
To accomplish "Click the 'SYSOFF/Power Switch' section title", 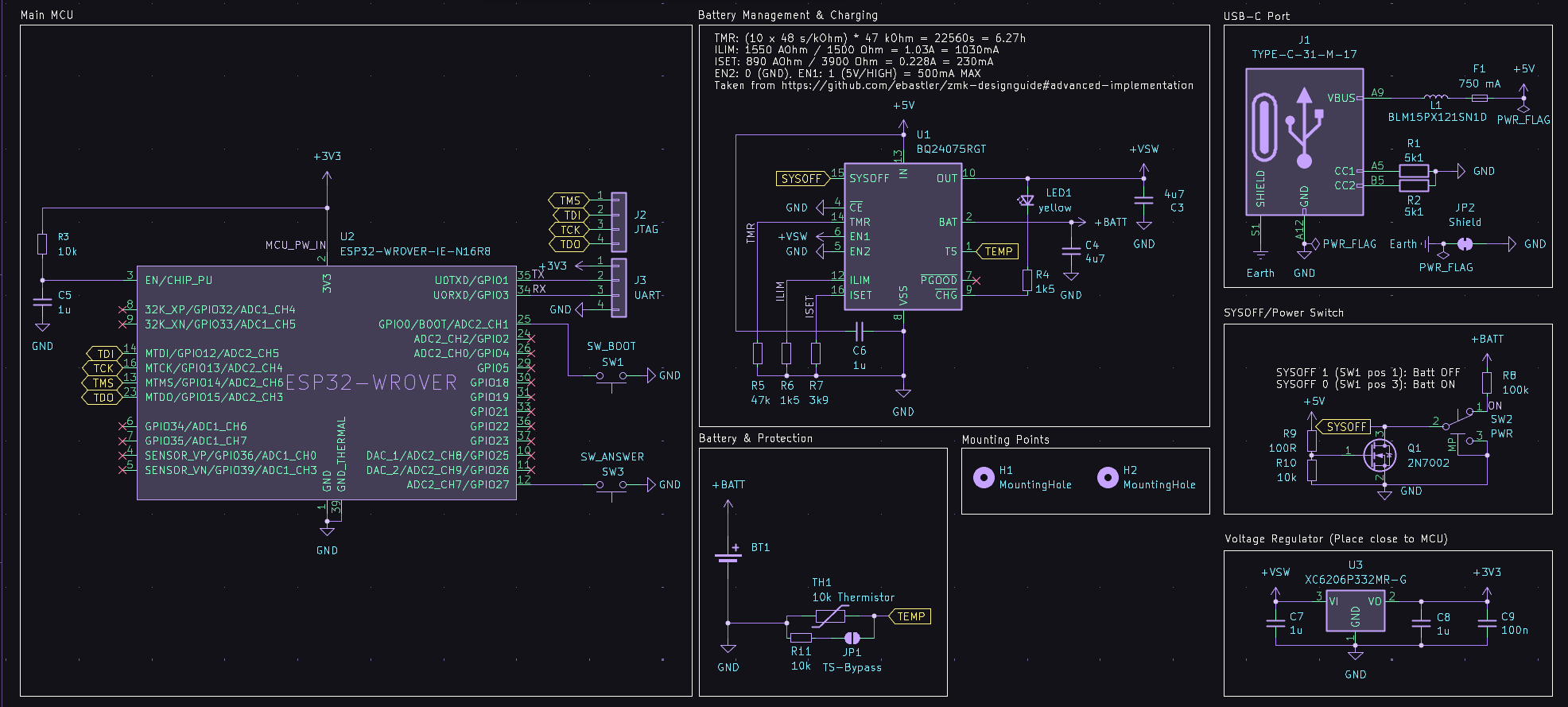I will [x=1283, y=313].
